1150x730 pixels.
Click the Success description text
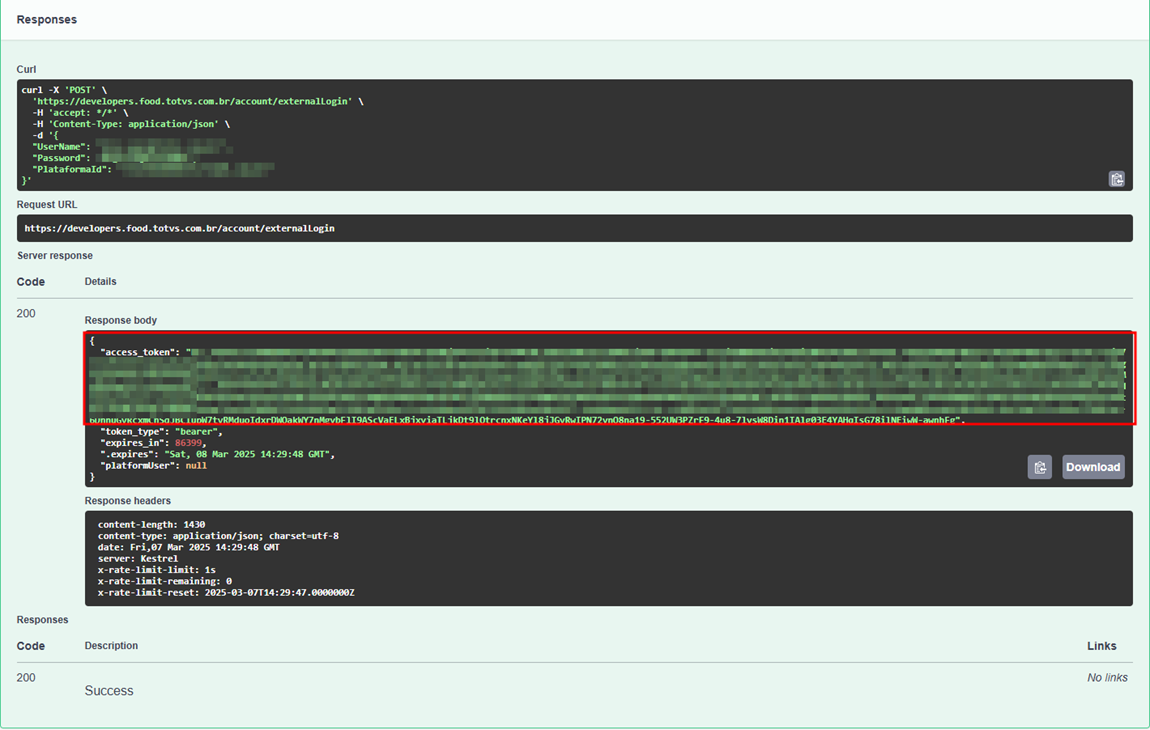[109, 691]
